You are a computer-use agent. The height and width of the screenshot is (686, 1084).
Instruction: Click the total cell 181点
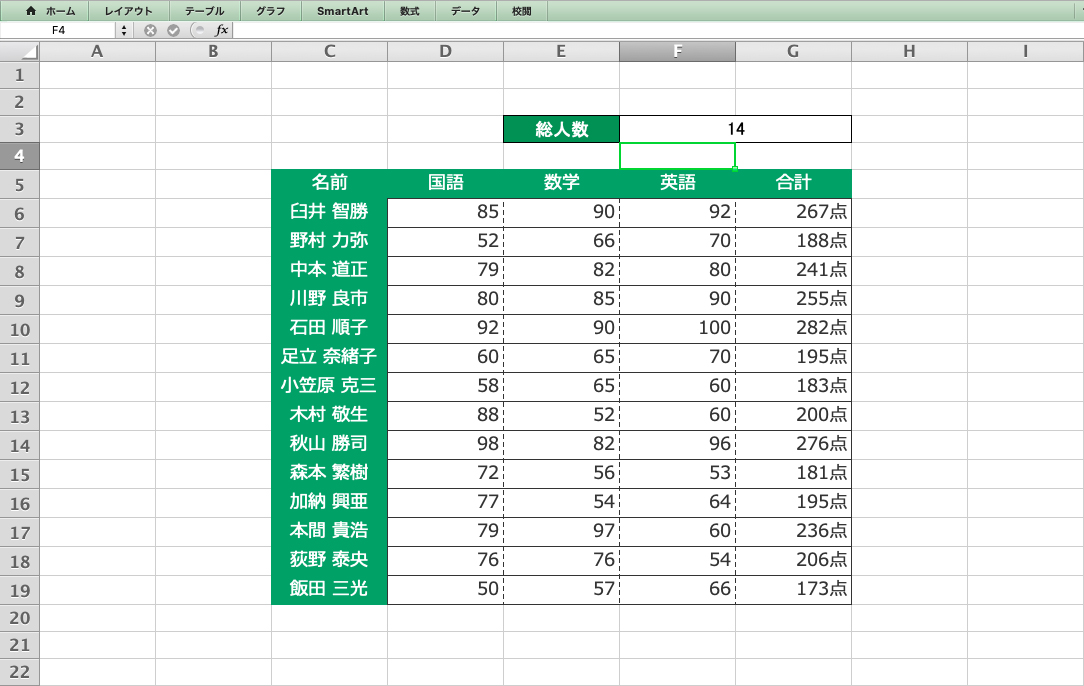(793, 474)
